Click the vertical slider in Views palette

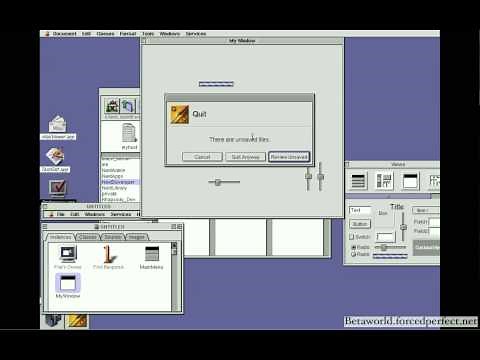(x=403, y=227)
